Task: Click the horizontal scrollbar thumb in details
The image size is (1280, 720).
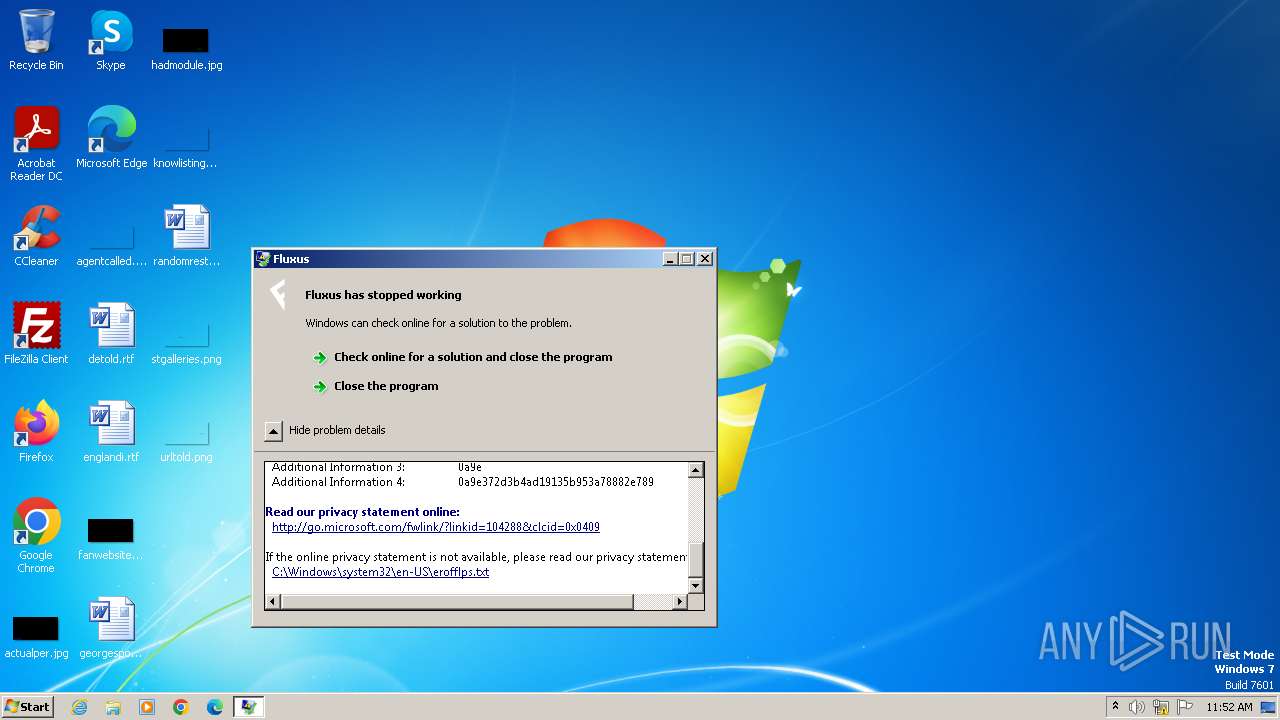Action: point(457,602)
